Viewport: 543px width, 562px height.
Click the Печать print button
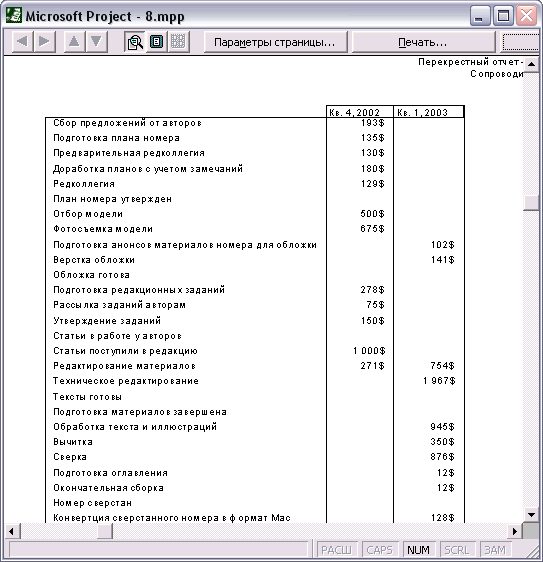click(423, 42)
